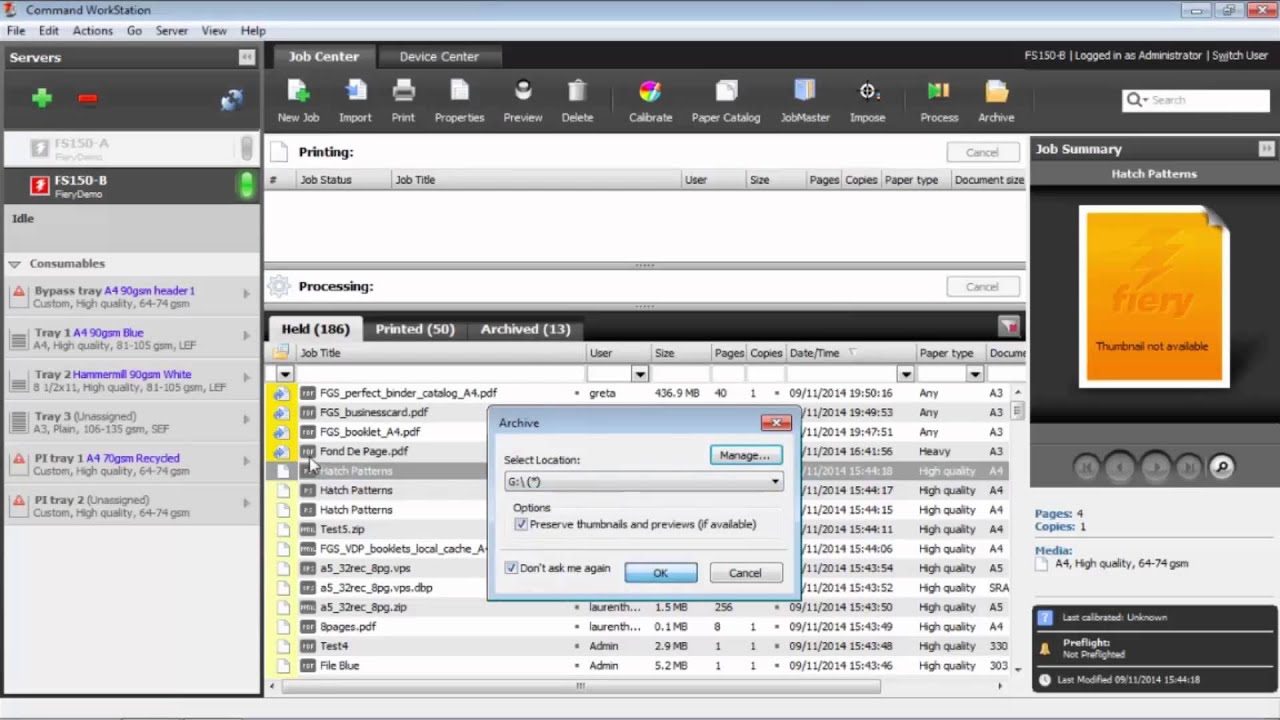The height and width of the screenshot is (720, 1280).
Task: Open the Server menu
Action: [x=171, y=31]
